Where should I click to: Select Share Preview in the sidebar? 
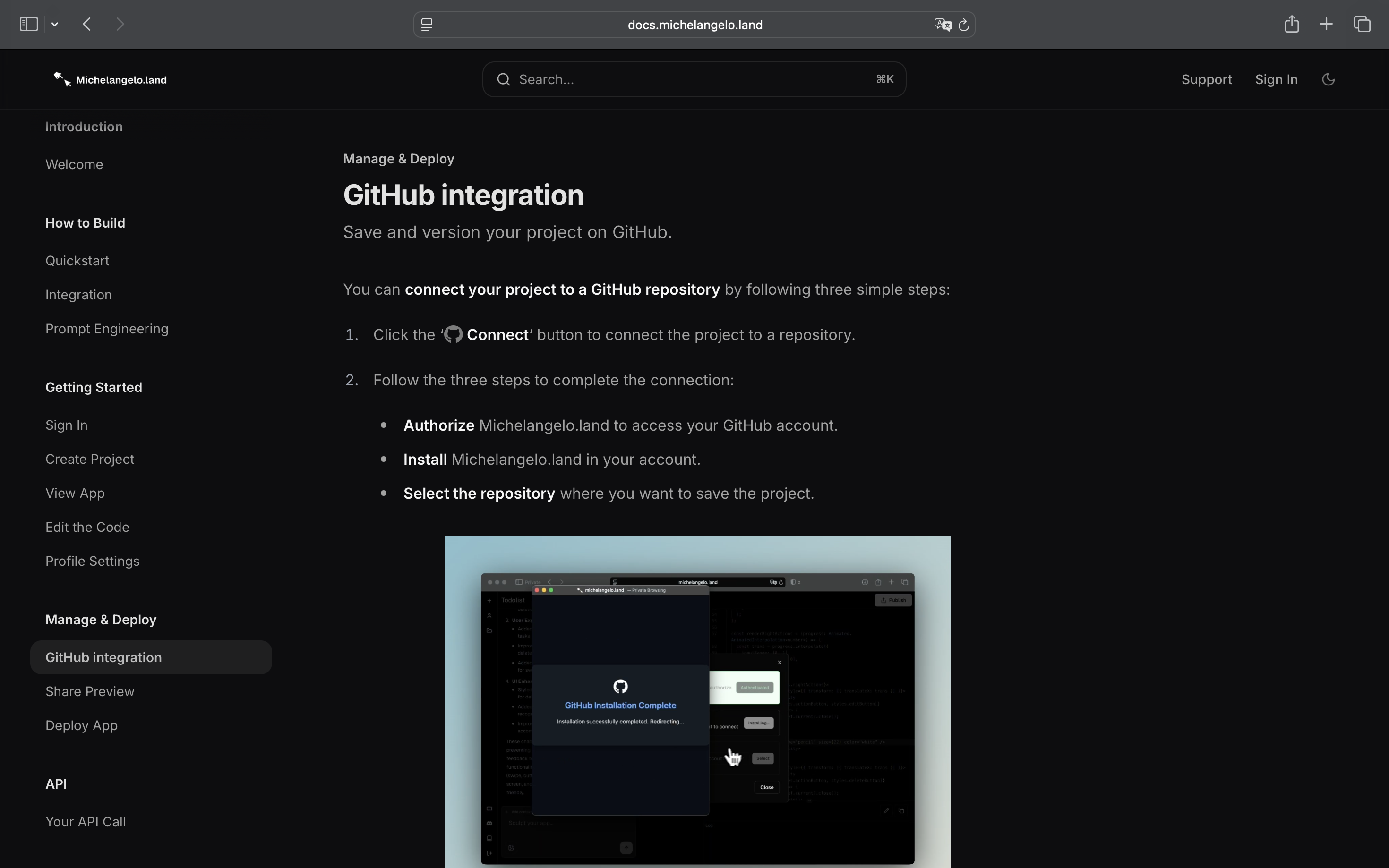pos(90,692)
